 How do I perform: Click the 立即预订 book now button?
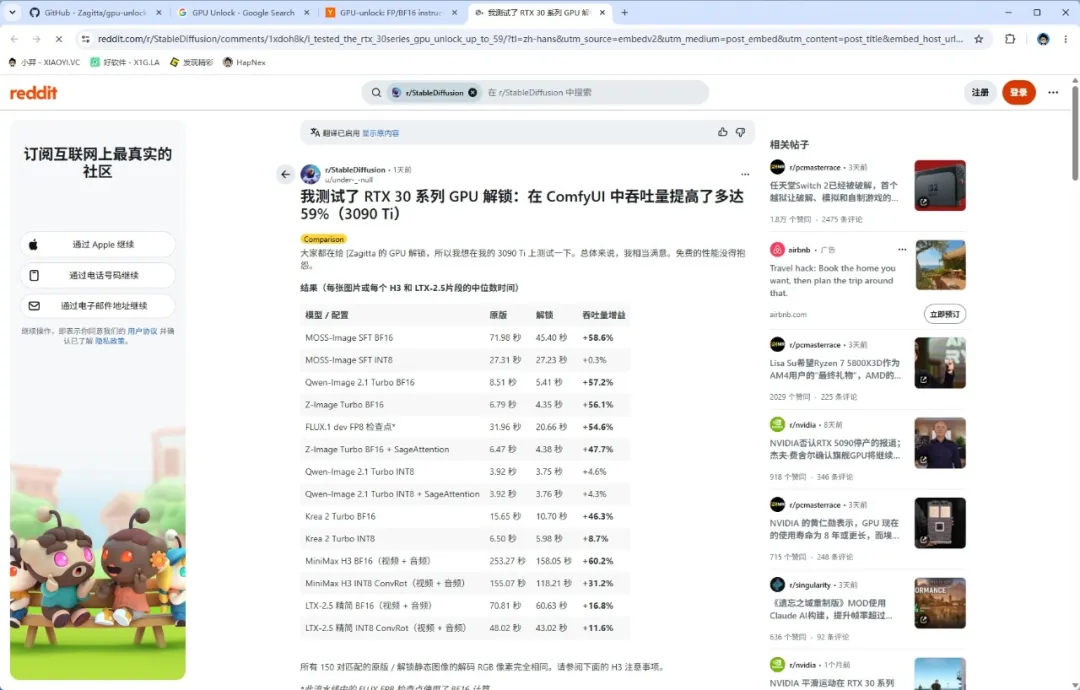pyautogui.click(x=944, y=314)
